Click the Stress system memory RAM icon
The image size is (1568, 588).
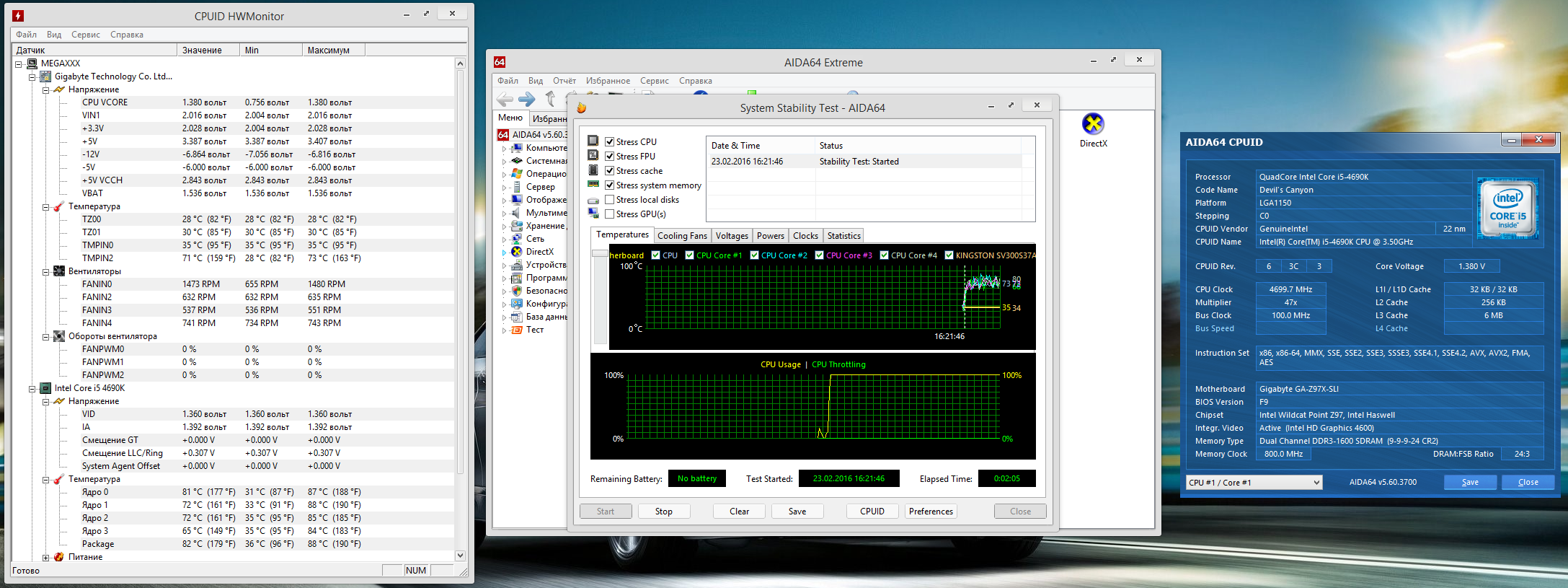(593, 185)
